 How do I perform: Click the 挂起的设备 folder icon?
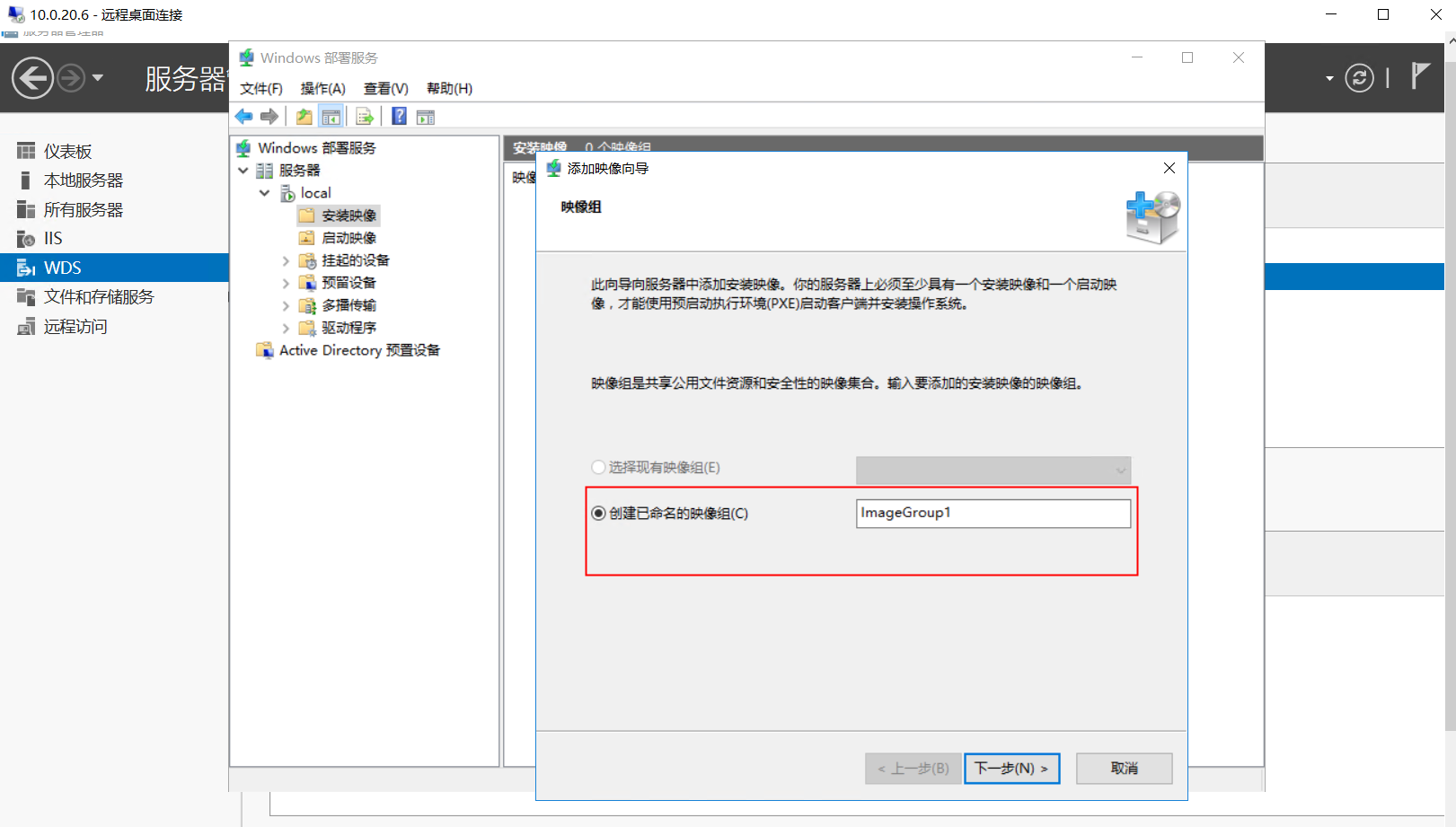307,260
